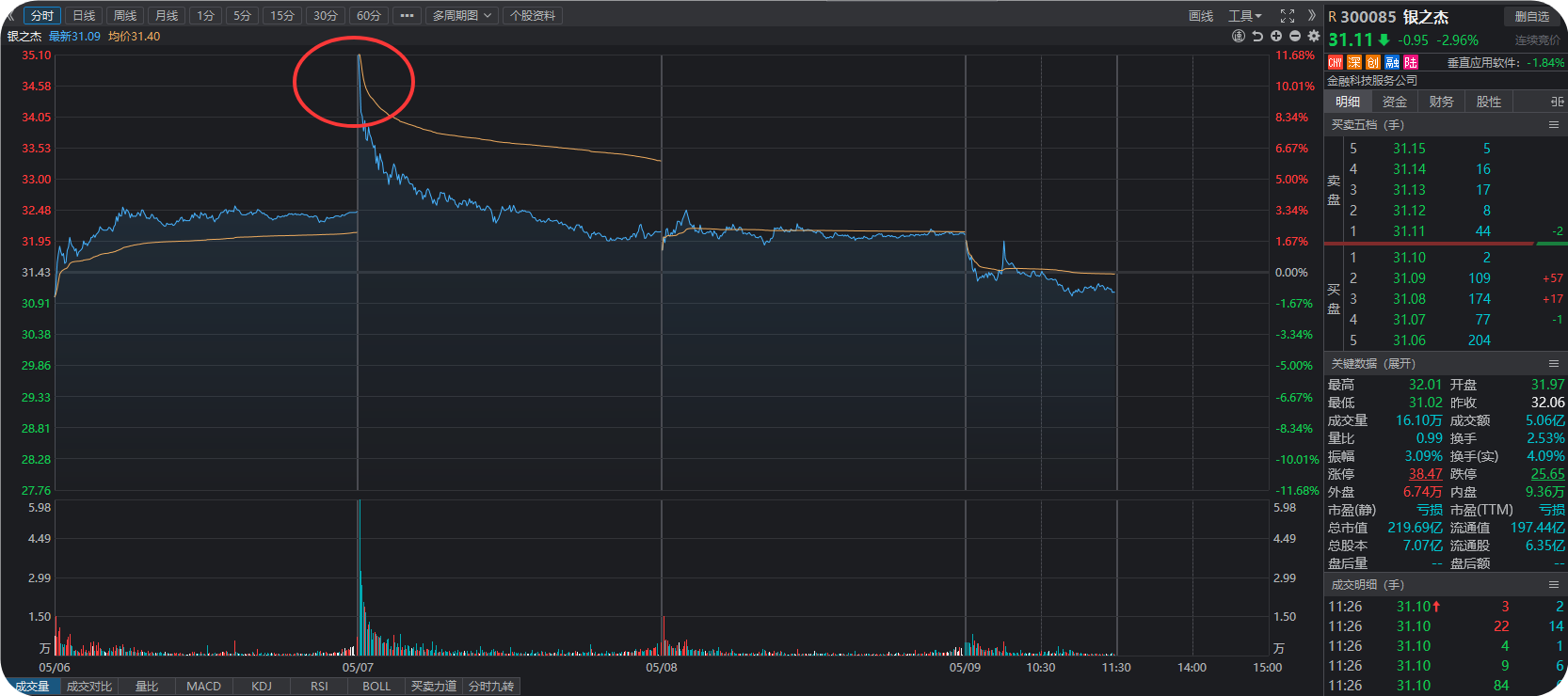Zoom out chart with minus icon
This screenshot has height=696, width=1568.
click(1295, 36)
